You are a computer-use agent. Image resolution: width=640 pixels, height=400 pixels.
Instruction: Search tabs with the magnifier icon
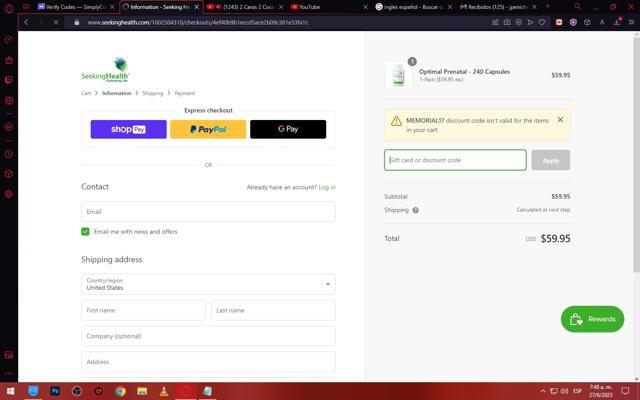pyautogui.click(x=577, y=7)
